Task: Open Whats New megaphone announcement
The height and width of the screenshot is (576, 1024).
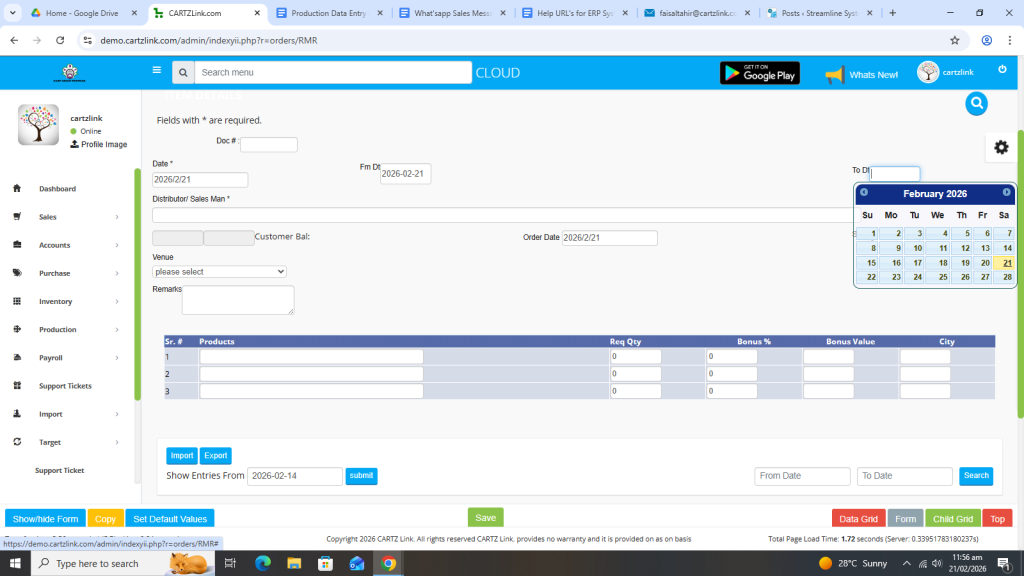Action: (x=861, y=75)
